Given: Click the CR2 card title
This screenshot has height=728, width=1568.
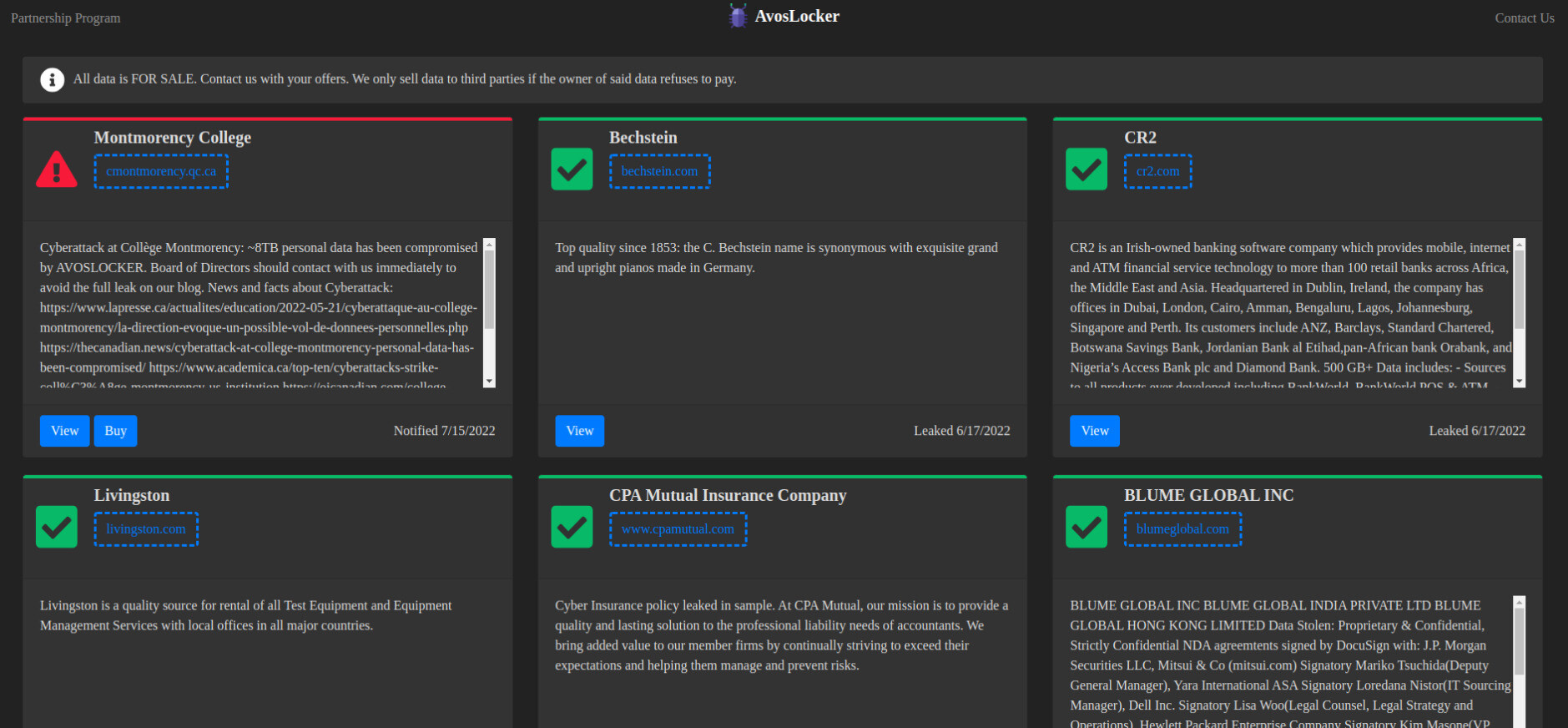Looking at the screenshot, I should [x=1140, y=138].
